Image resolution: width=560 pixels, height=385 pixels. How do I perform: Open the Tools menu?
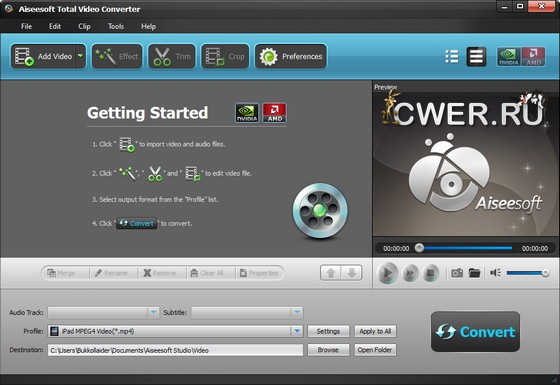click(x=116, y=26)
